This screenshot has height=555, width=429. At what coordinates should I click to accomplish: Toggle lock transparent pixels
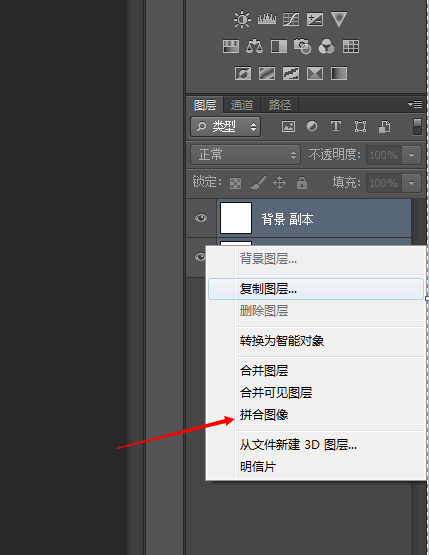235,183
